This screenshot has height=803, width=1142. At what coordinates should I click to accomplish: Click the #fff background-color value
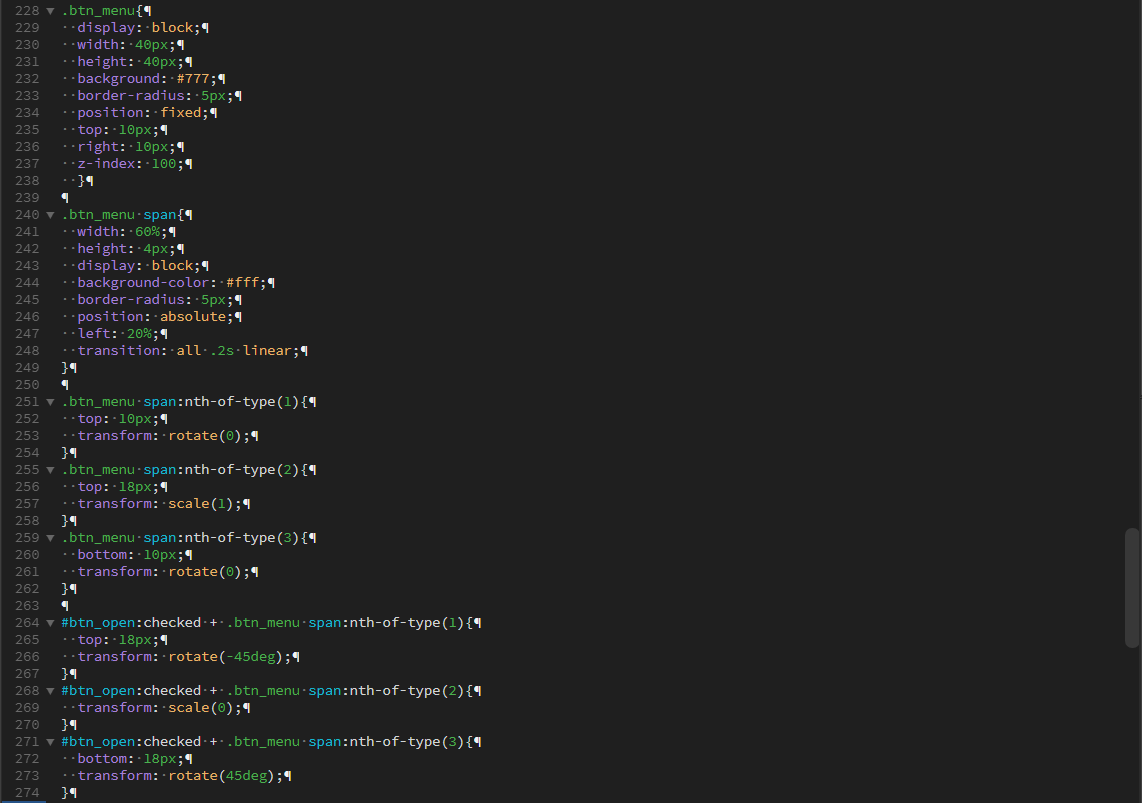(245, 283)
